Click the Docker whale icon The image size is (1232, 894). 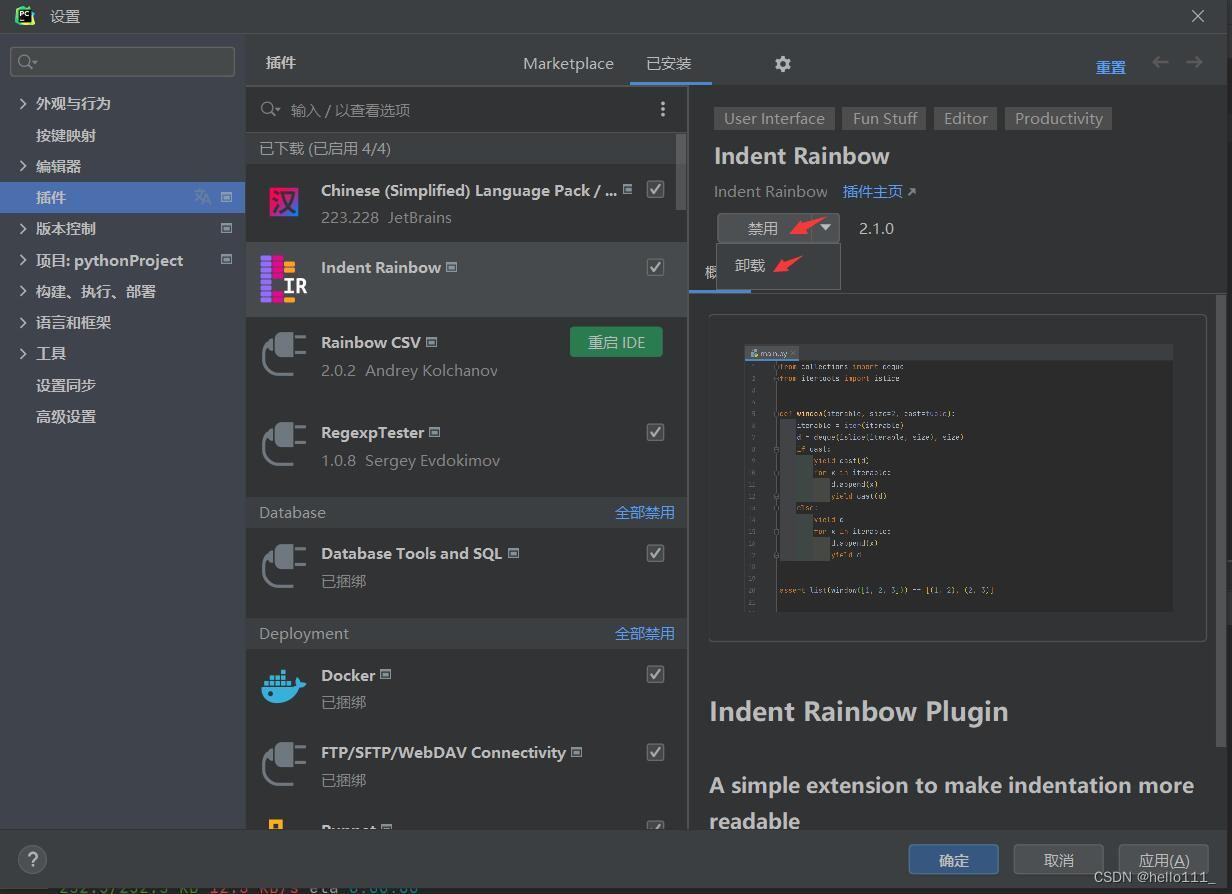(284, 687)
